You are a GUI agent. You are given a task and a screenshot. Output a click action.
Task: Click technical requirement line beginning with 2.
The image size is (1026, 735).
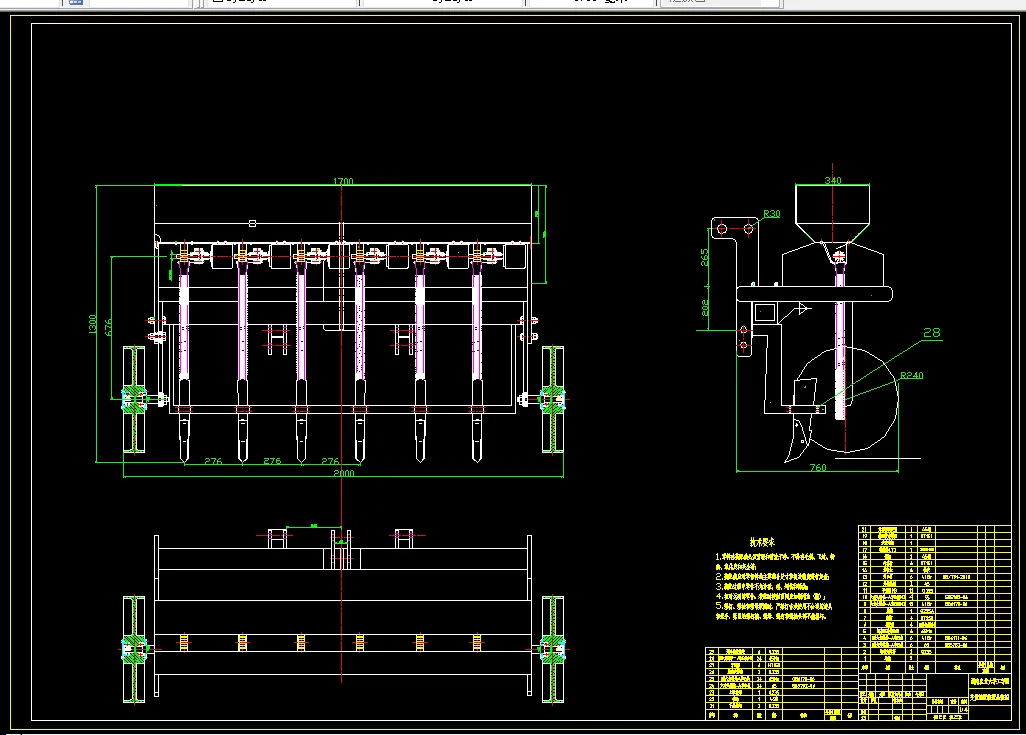[x=772, y=577]
